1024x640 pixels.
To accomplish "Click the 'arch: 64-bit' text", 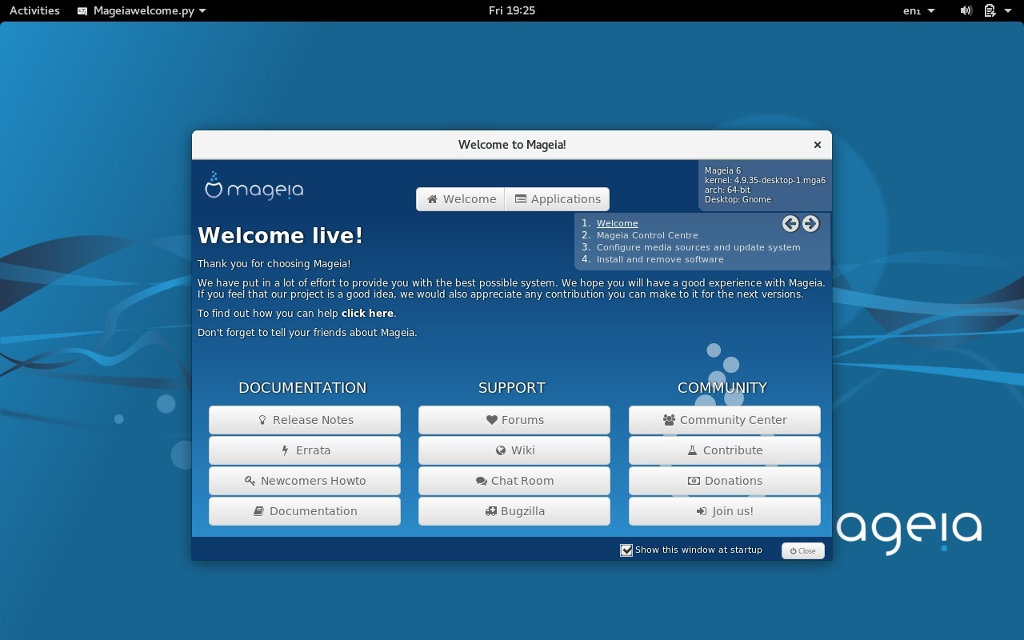I will click(727, 190).
